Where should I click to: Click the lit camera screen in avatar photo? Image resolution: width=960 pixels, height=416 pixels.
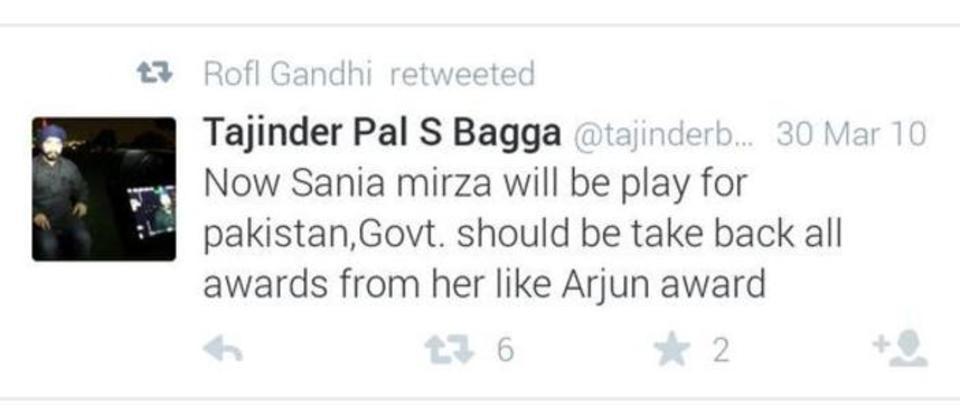(152, 210)
